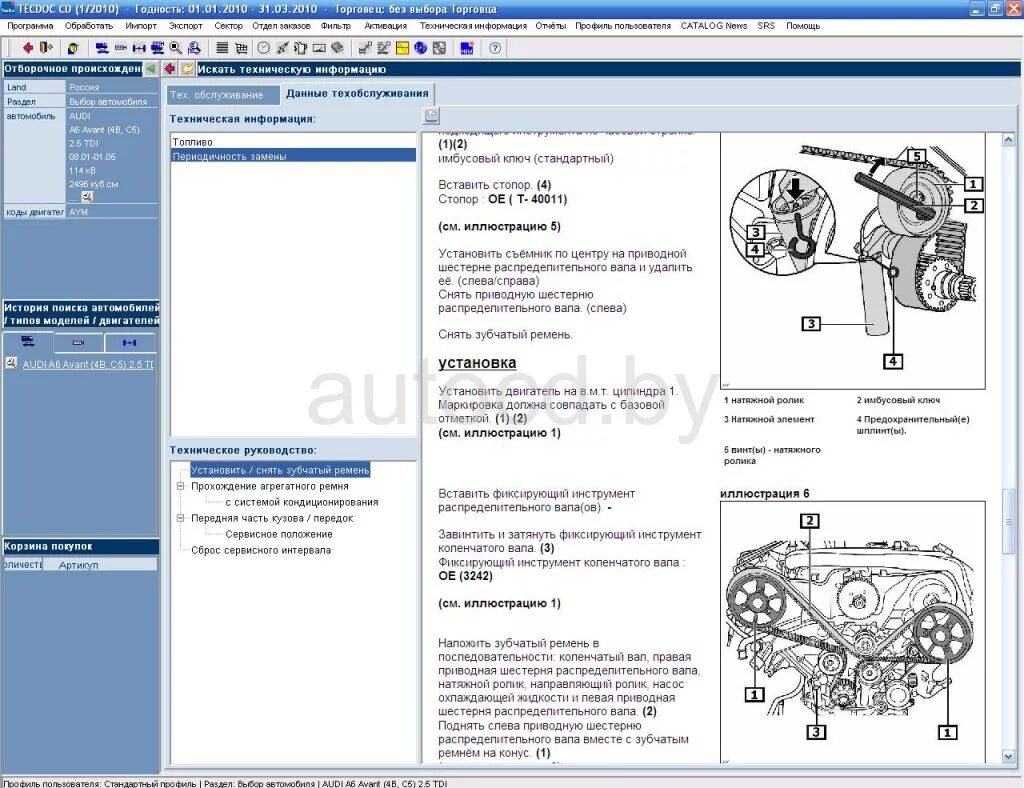The image size is (1024, 788).
Task: Open the vehicle search car icon in toolbar
Action: point(102,48)
